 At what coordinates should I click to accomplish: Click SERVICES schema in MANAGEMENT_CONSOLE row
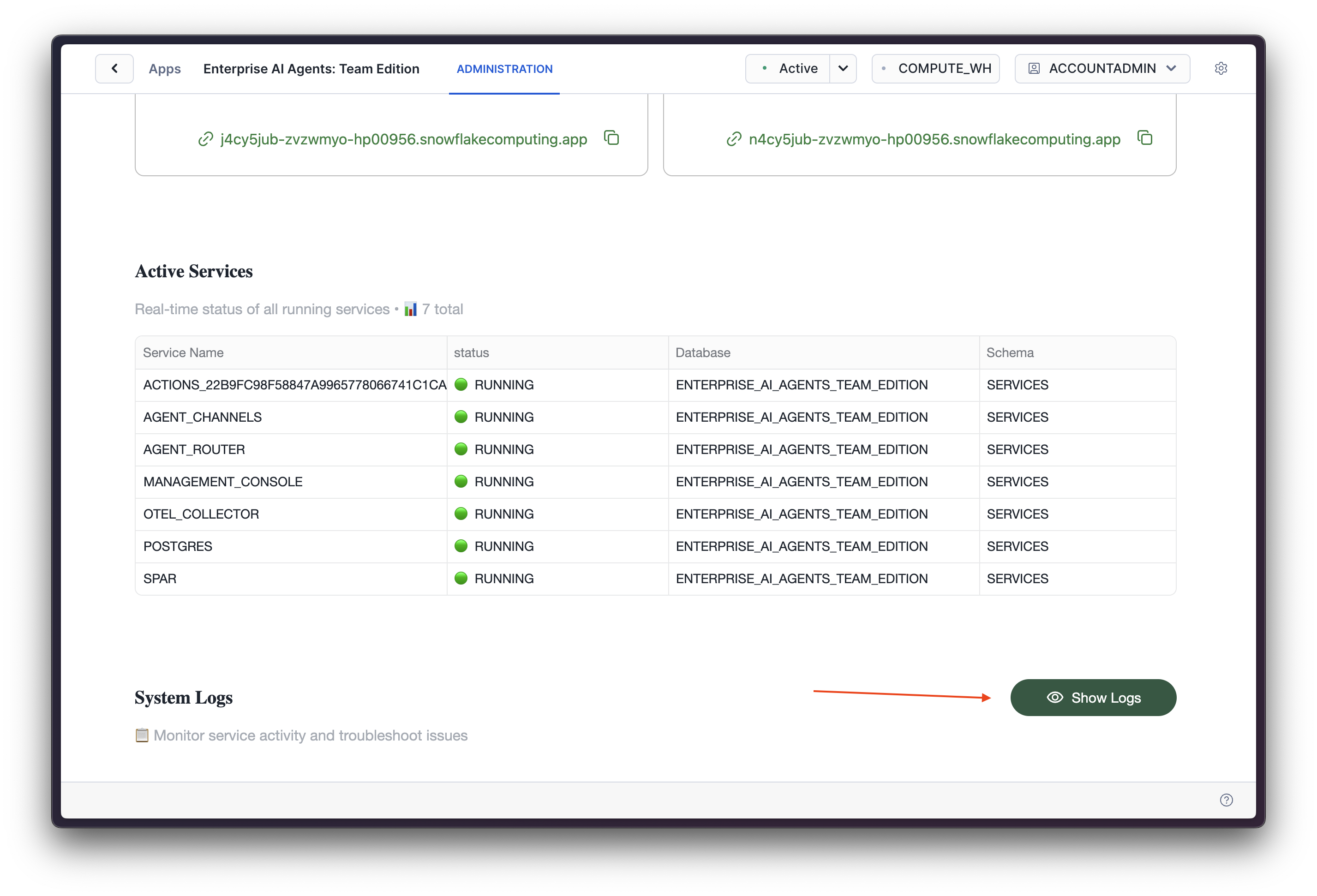click(x=1017, y=482)
